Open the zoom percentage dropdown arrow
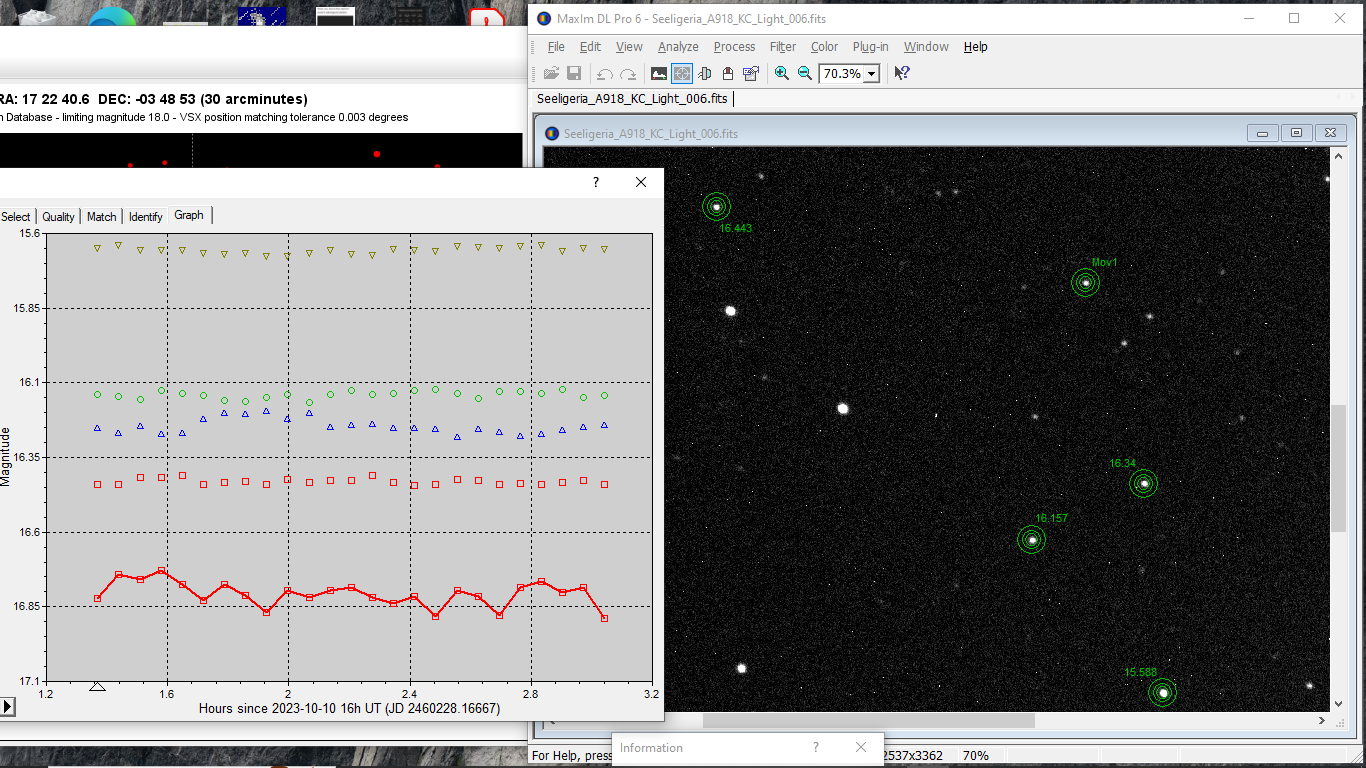The height and width of the screenshot is (768, 1366). [872, 74]
